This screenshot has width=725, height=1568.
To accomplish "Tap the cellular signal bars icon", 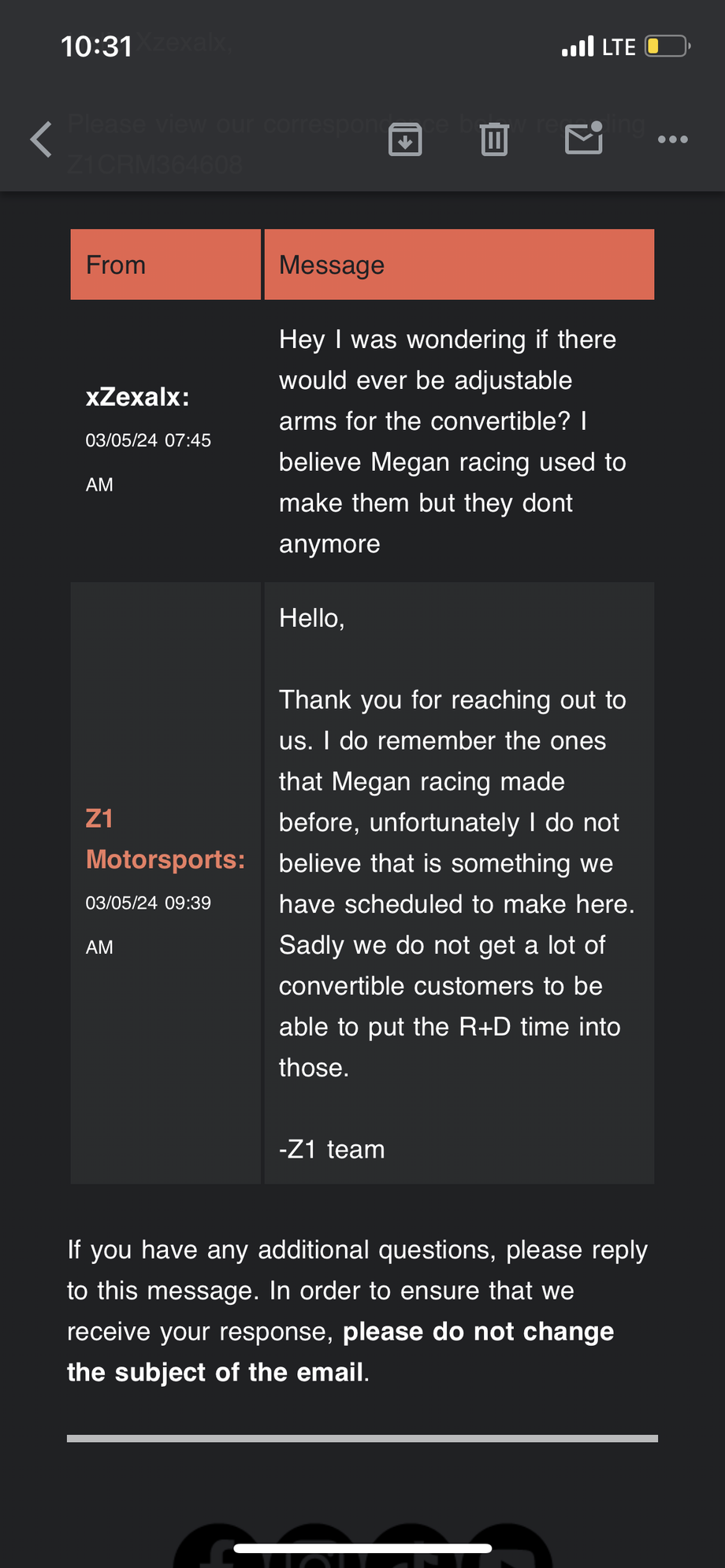I will 577,47.
